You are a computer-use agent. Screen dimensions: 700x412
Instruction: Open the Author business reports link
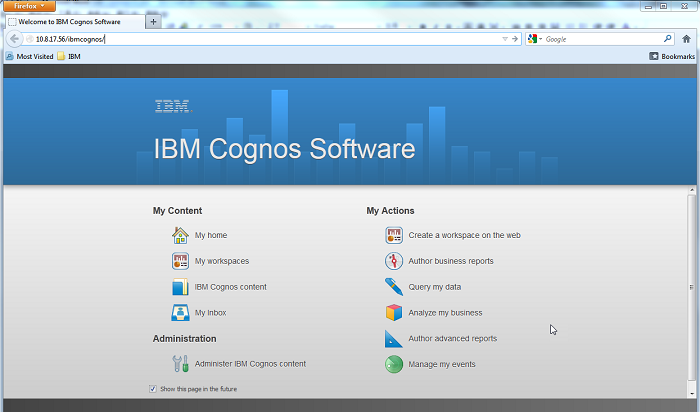451,261
